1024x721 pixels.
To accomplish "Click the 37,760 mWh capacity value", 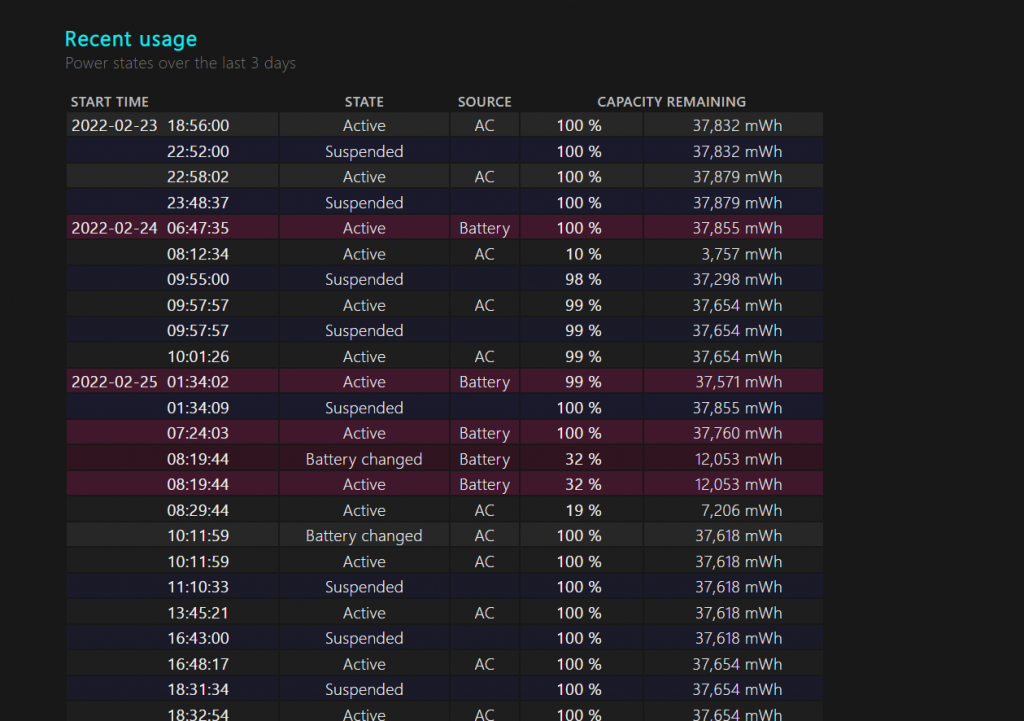I will click(738, 433).
